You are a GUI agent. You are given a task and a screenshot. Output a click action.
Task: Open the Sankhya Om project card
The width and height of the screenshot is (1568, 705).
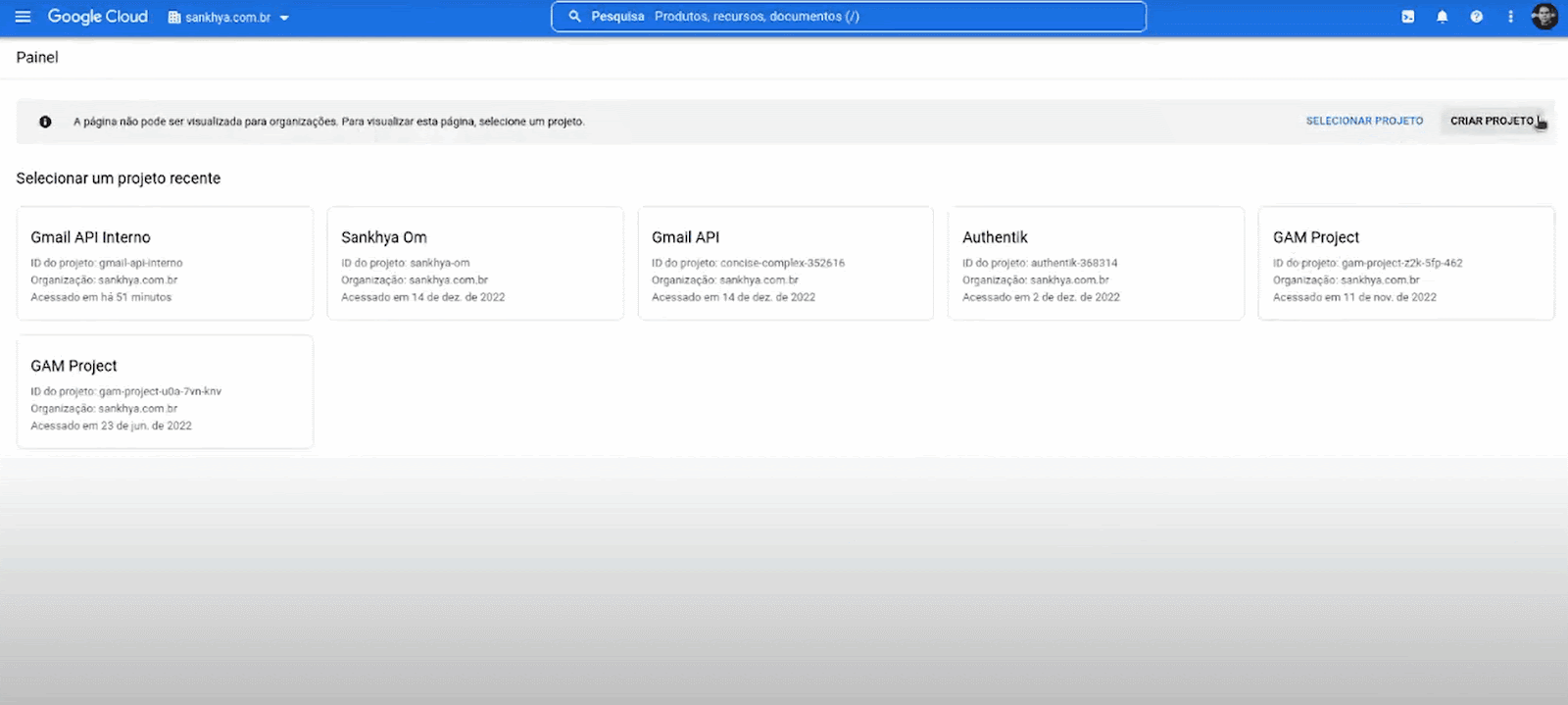coord(475,263)
